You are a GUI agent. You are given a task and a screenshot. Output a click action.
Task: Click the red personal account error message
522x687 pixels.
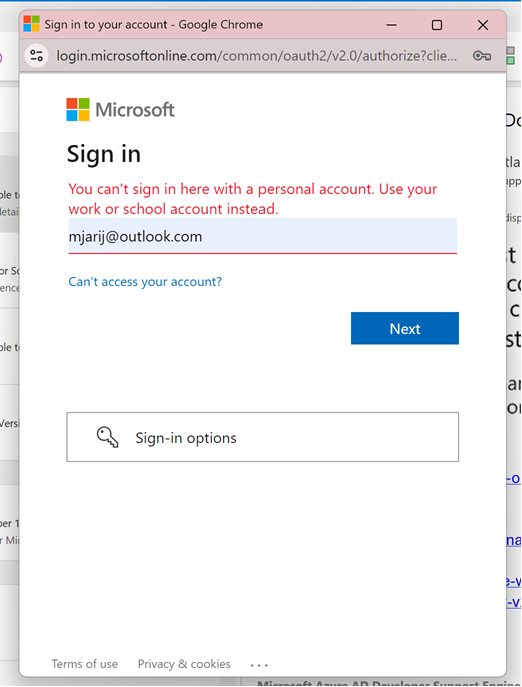tap(253, 199)
